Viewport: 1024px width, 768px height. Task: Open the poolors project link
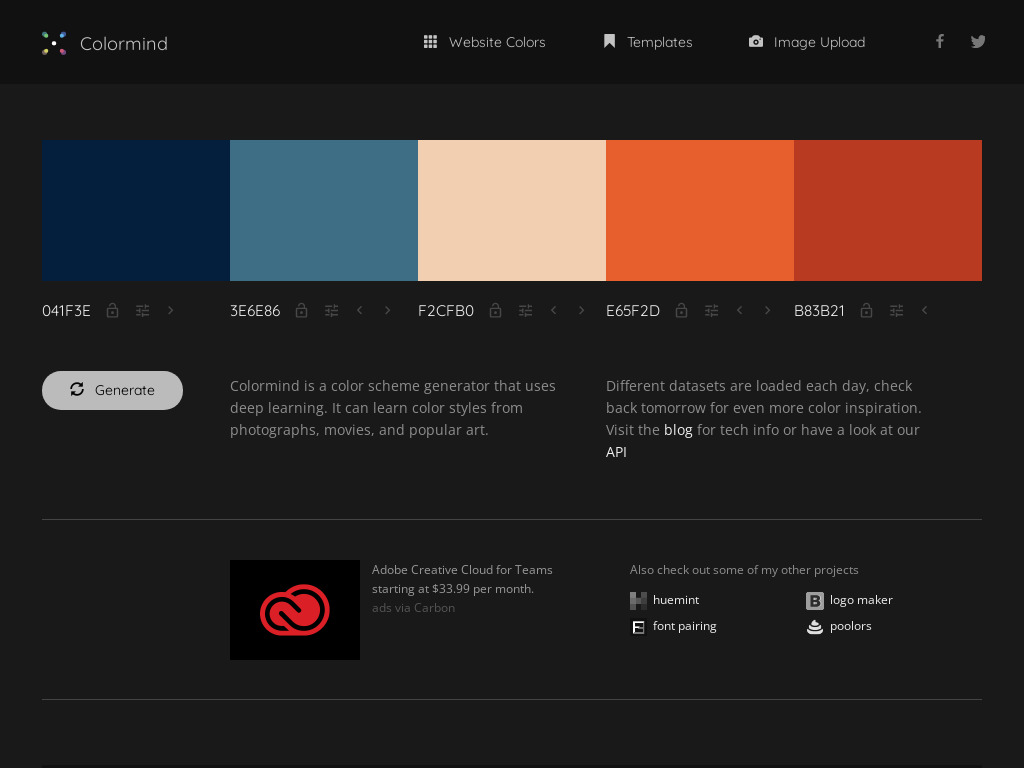(x=850, y=626)
